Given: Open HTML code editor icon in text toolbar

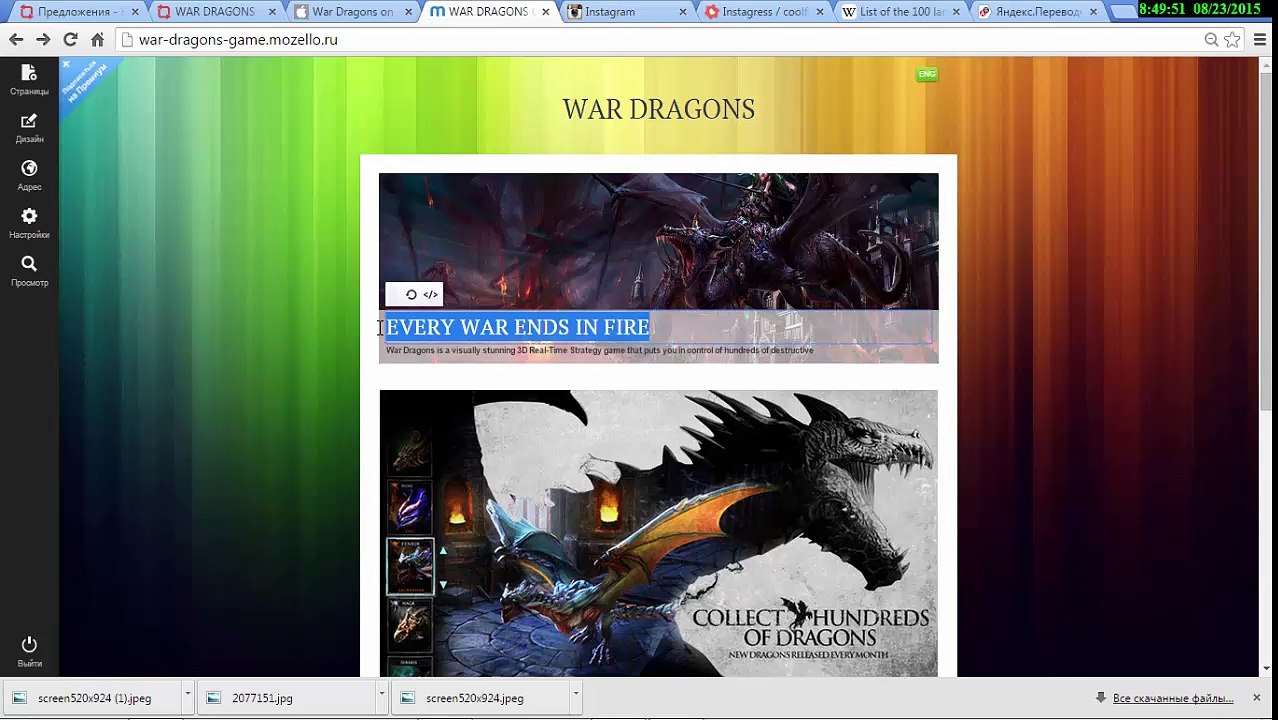Looking at the screenshot, I should pos(430,294).
